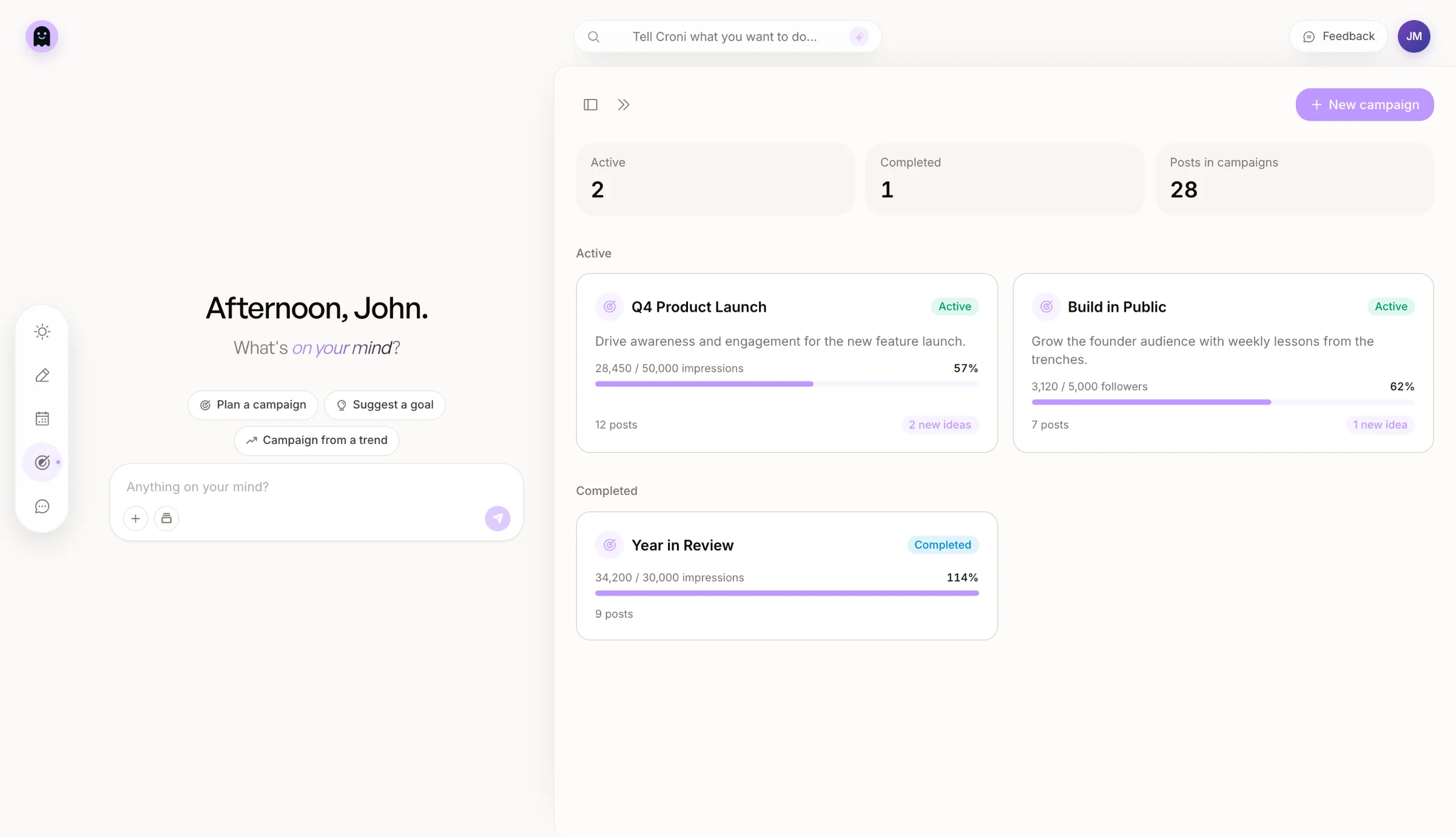1456x837 pixels.
Task: Click Active status badge on Q4 Product Launch
Action: tap(955, 307)
